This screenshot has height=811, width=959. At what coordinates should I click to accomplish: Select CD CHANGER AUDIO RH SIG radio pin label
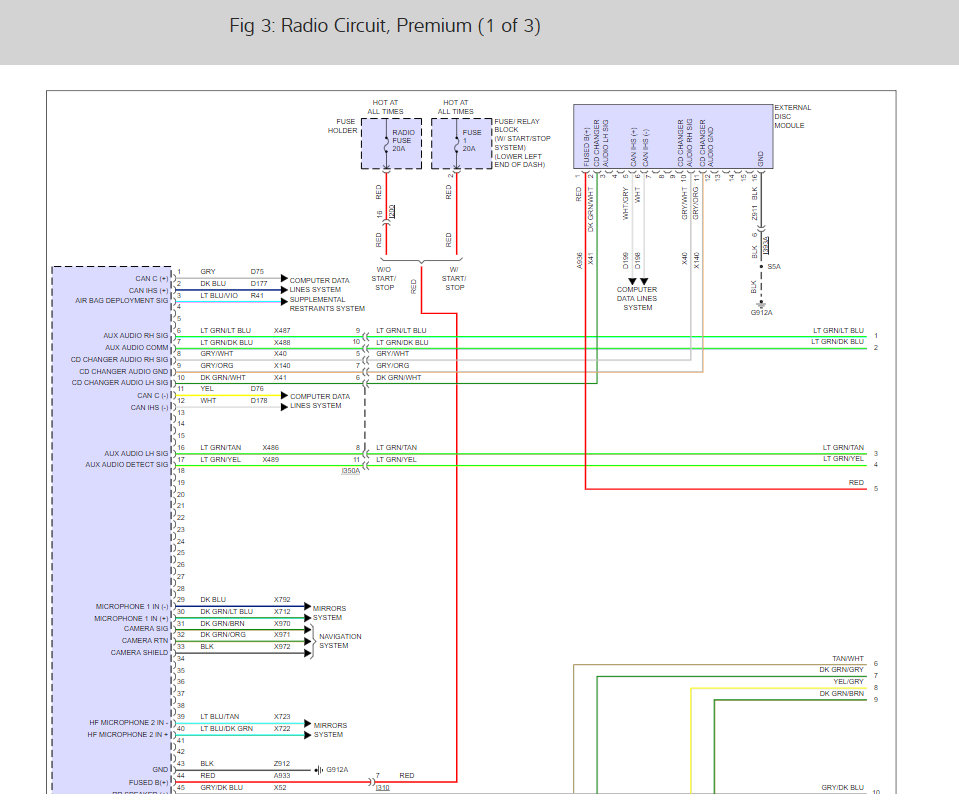coord(119,360)
